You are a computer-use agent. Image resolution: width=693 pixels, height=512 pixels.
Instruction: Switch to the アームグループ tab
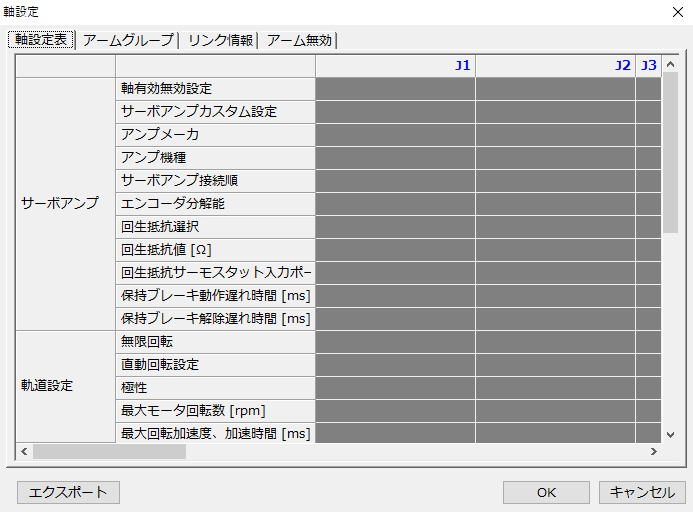[x=128, y=40]
